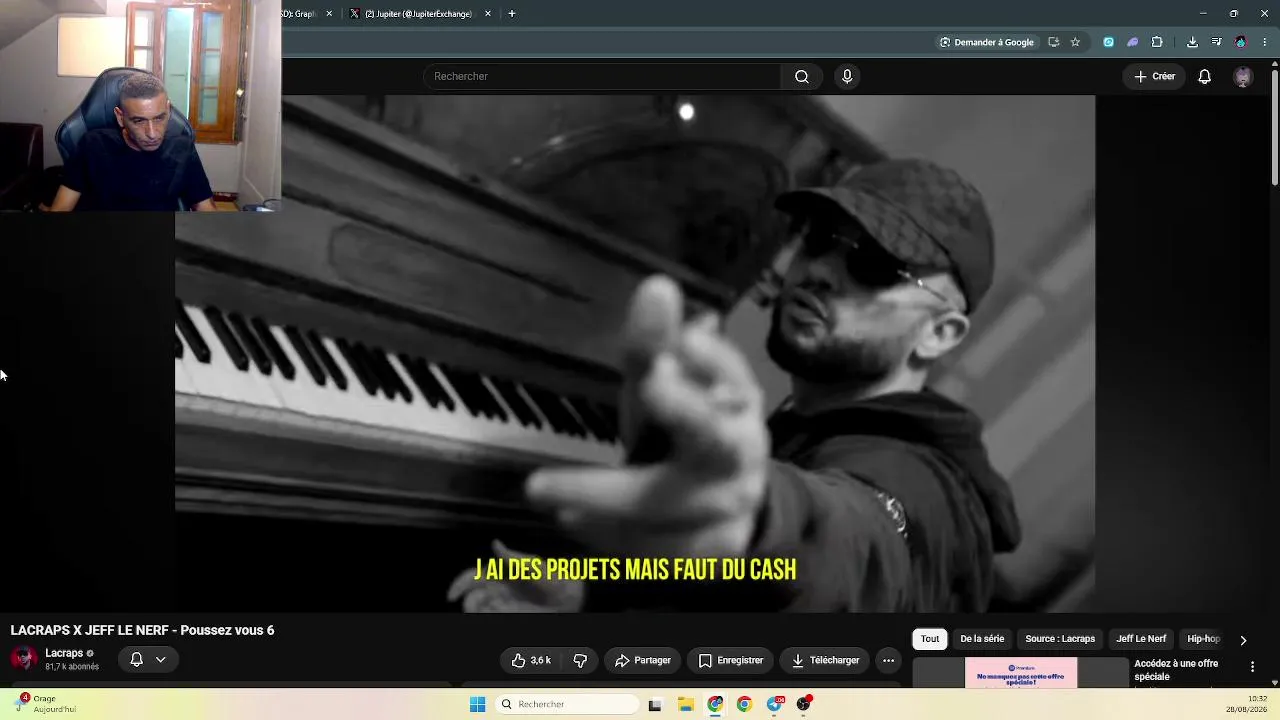Open the Windows Start menu
The image size is (1280, 720).
[477, 704]
